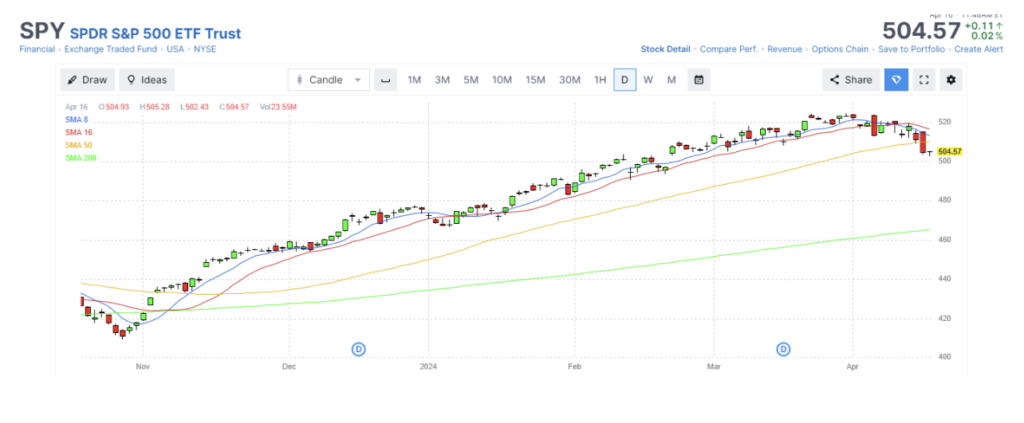Open chart settings gear icon
This screenshot has width=1024, height=423.
click(951, 80)
